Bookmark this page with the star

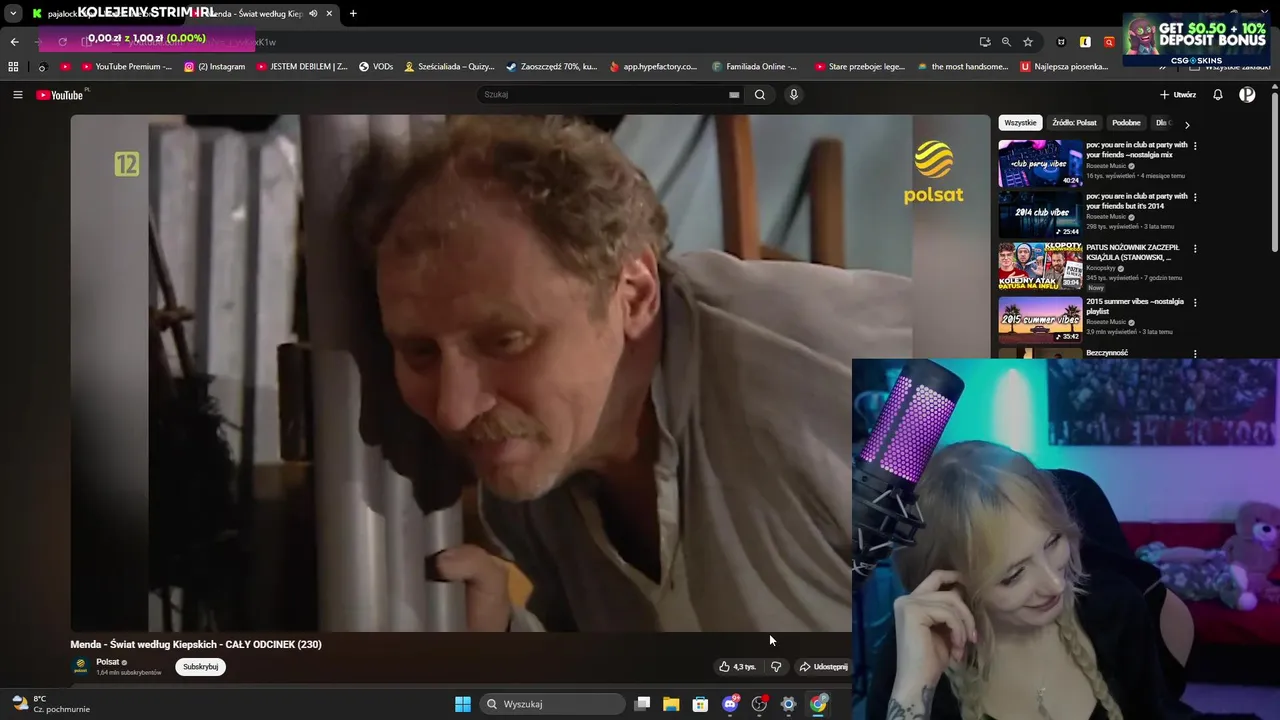point(1028,42)
